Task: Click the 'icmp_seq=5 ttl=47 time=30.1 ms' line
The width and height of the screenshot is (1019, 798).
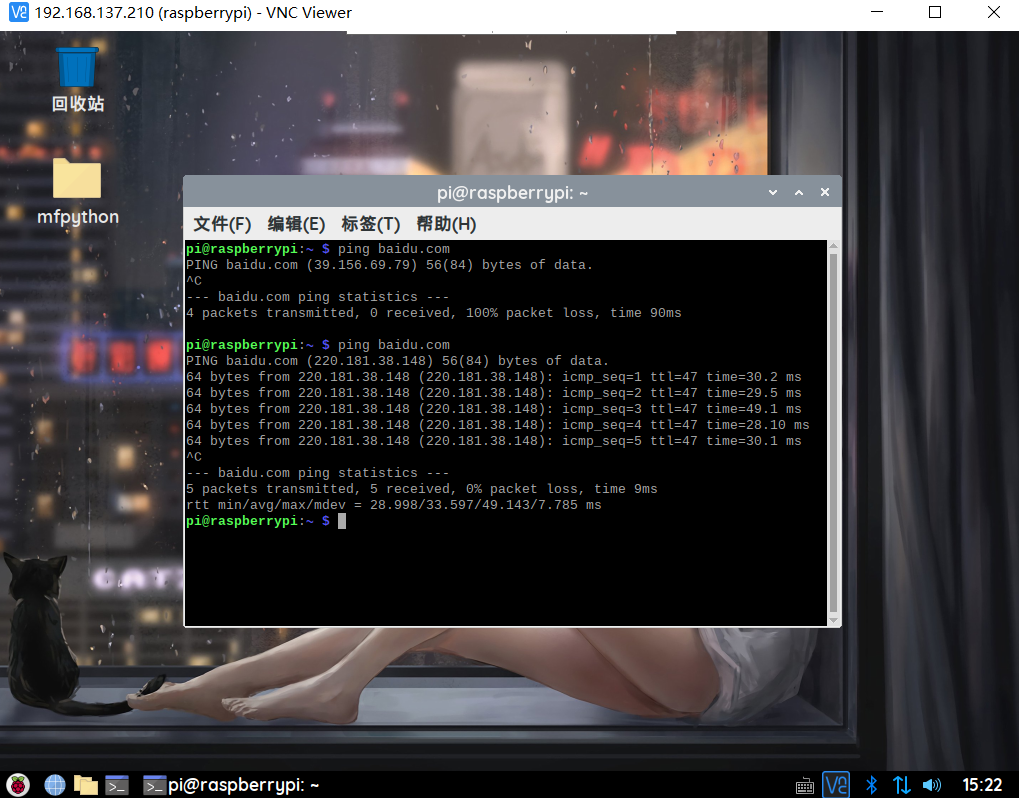Action: click(x=493, y=441)
